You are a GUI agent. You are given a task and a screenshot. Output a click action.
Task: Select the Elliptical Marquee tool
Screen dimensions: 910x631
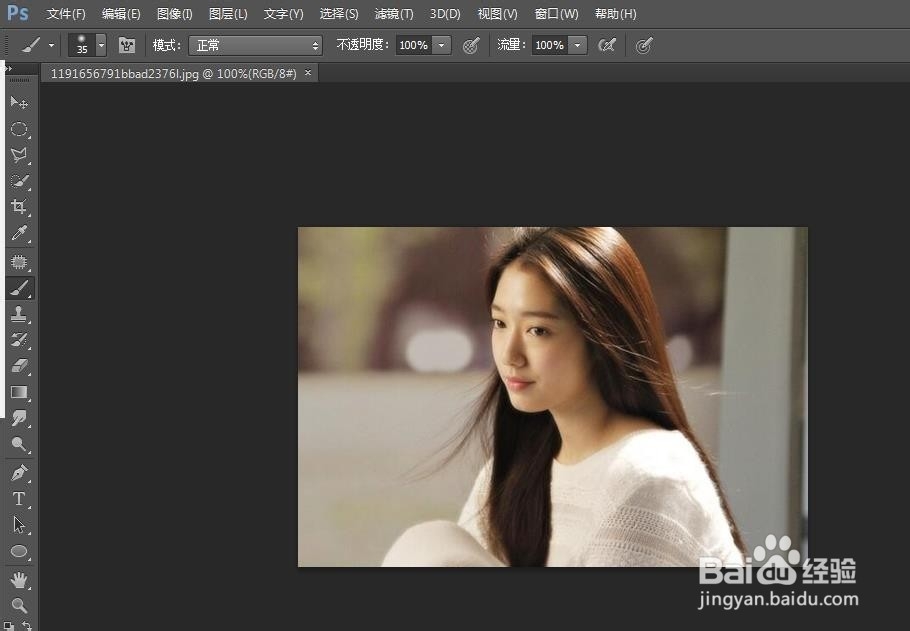[19, 129]
